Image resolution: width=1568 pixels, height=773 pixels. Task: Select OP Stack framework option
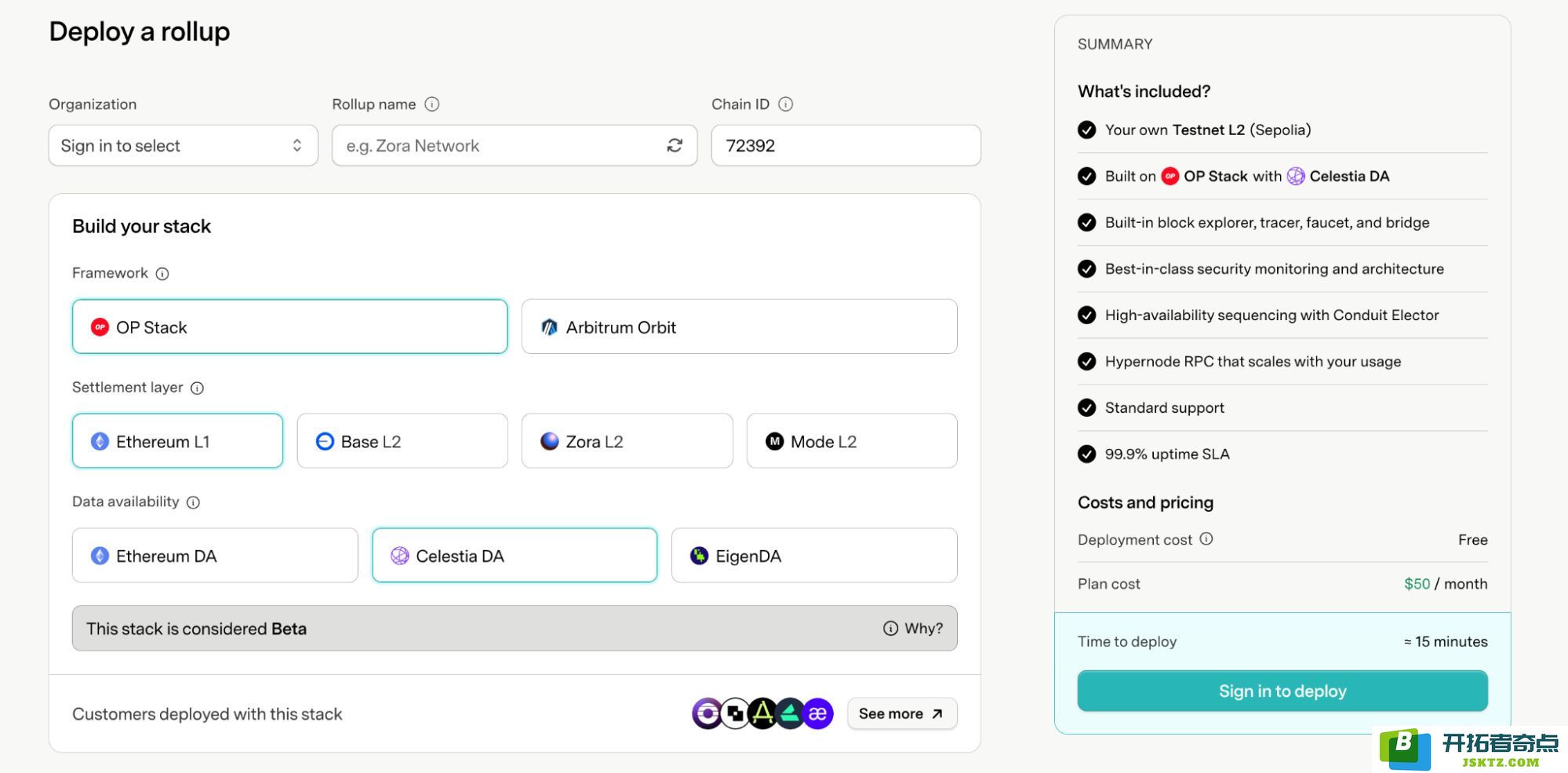point(289,326)
